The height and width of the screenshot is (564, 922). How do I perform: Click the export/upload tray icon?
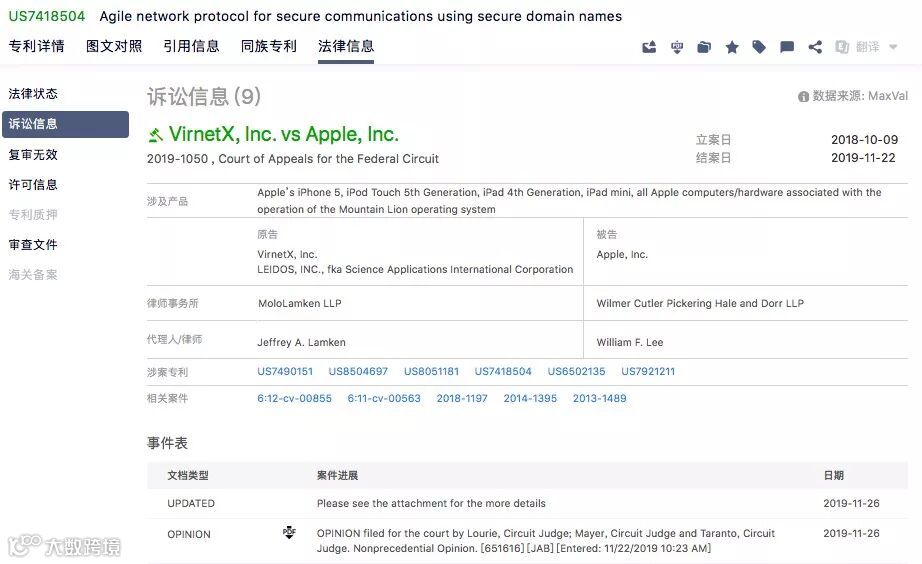649,47
